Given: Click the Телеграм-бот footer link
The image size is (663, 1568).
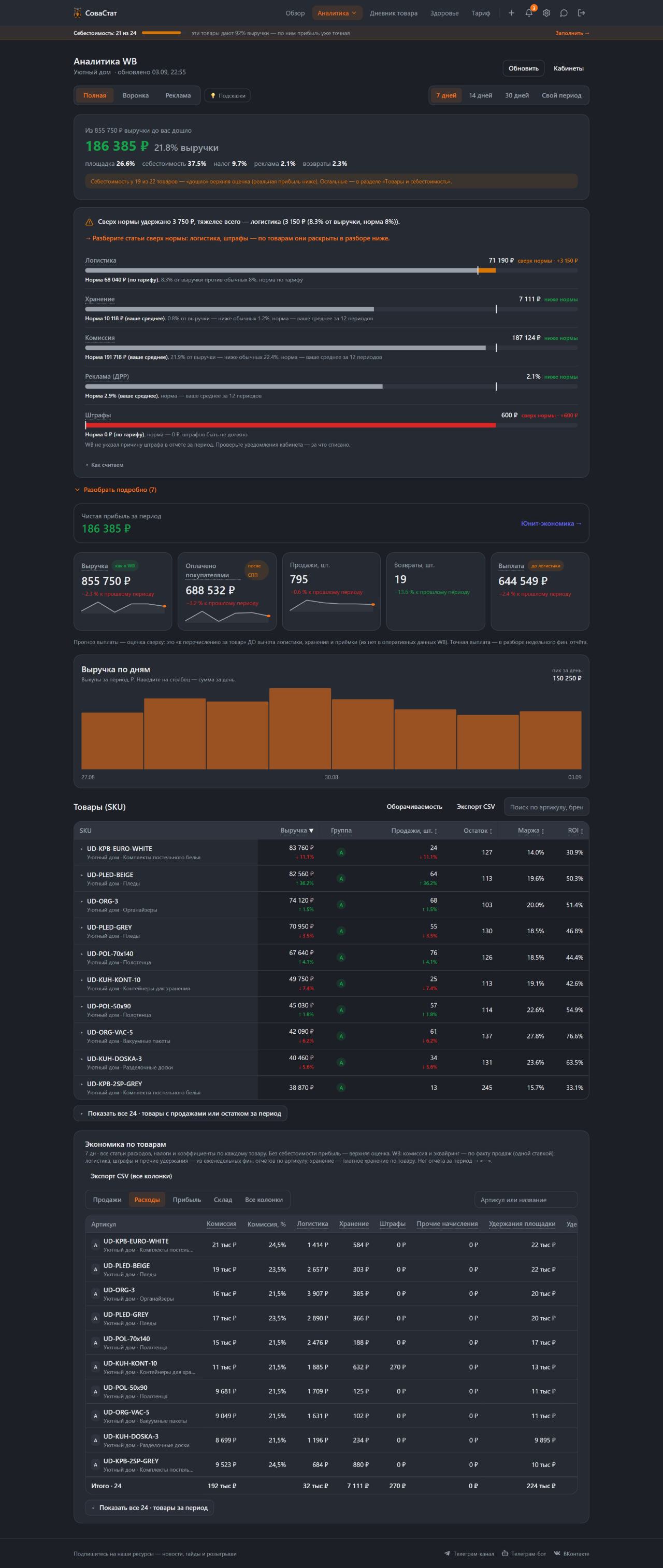Looking at the screenshot, I should pos(524,1553).
